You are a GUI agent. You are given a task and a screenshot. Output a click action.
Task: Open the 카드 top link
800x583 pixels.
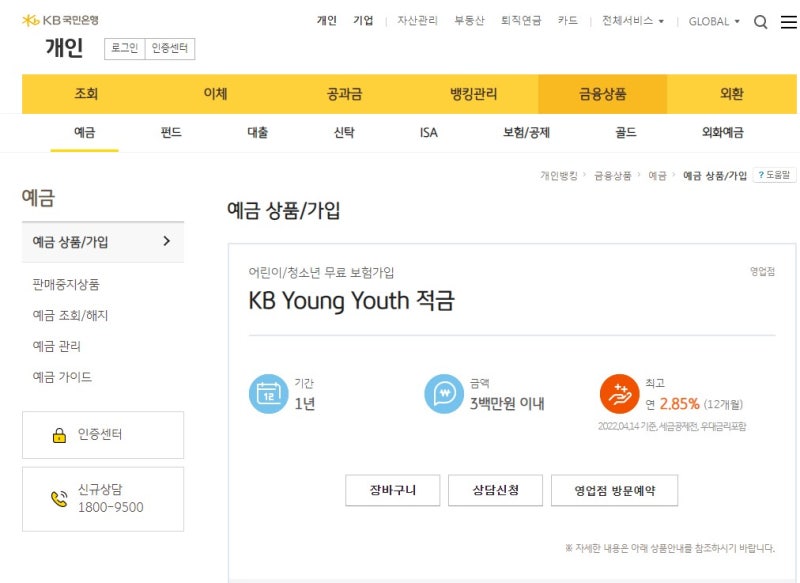pyautogui.click(x=567, y=20)
